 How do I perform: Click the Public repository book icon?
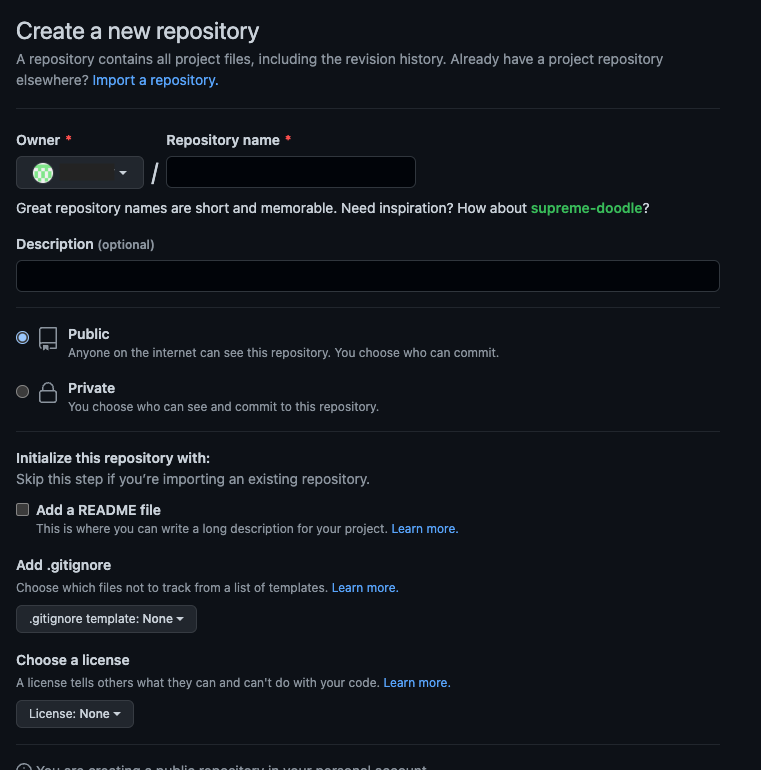[48, 338]
